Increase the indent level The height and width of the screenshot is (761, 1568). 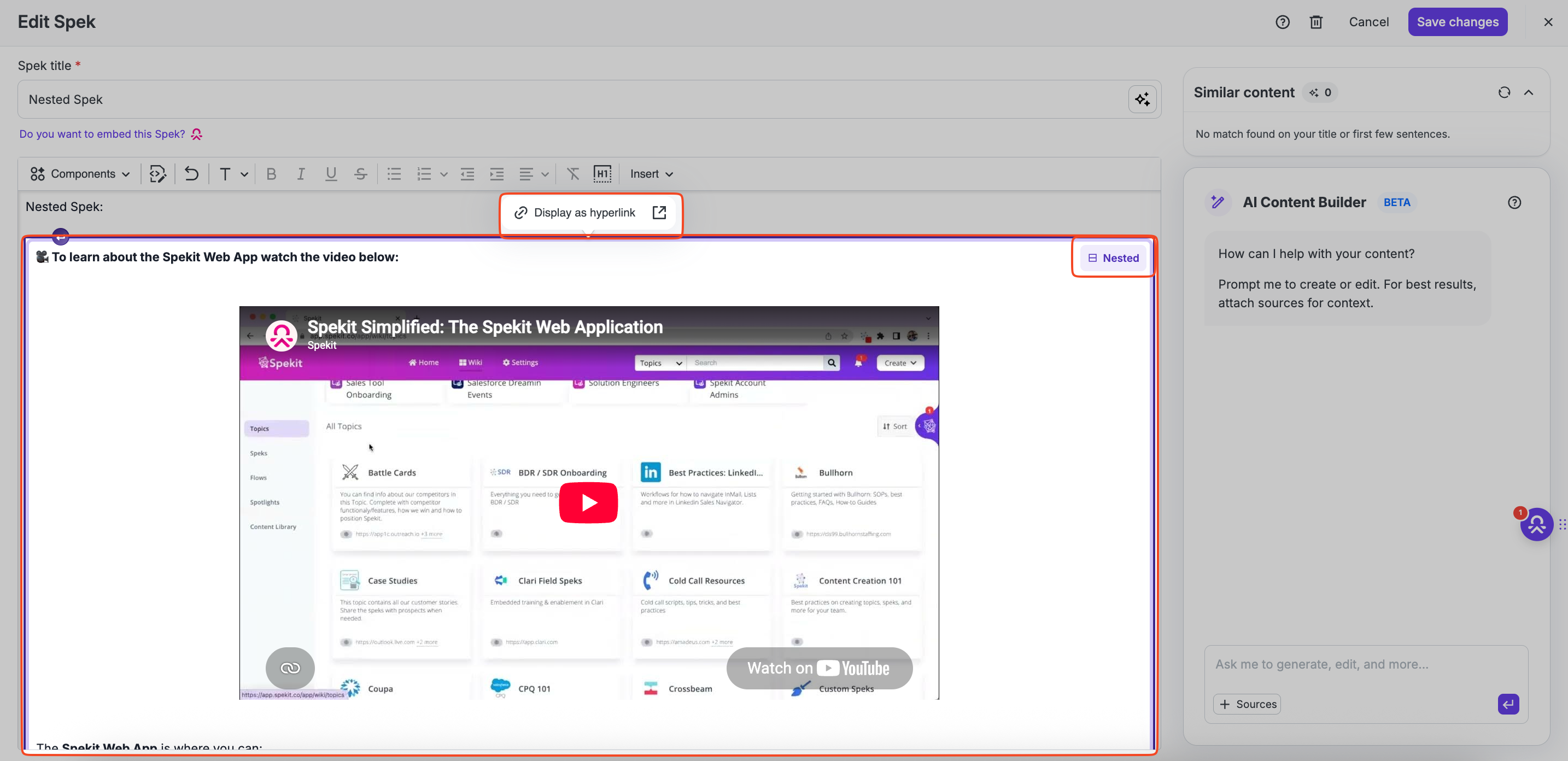point(498,174)
